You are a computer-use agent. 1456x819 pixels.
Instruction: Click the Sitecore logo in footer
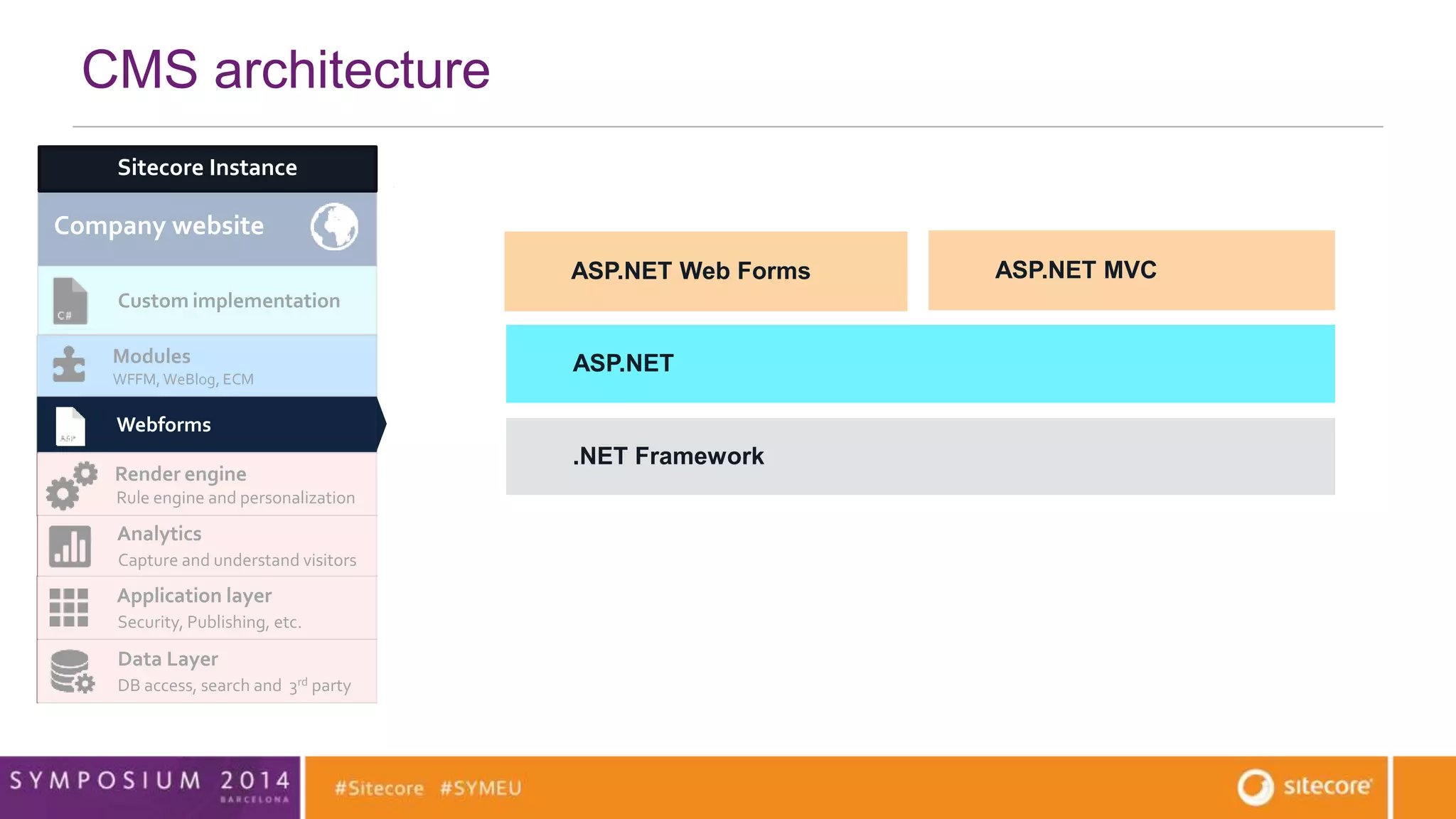click(x=1304, y=787)
